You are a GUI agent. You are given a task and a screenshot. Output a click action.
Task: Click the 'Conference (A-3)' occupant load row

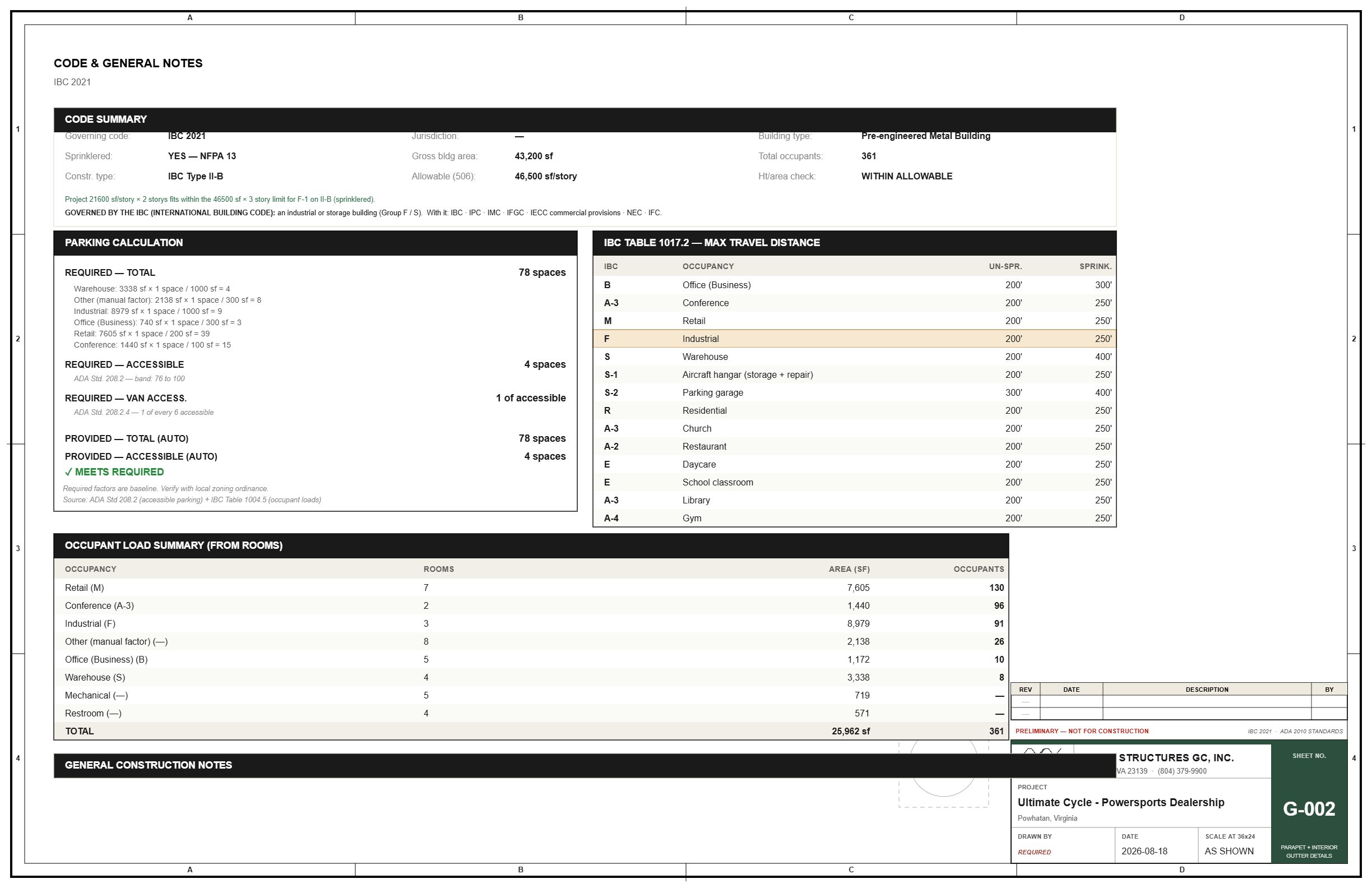click(531, 605)
